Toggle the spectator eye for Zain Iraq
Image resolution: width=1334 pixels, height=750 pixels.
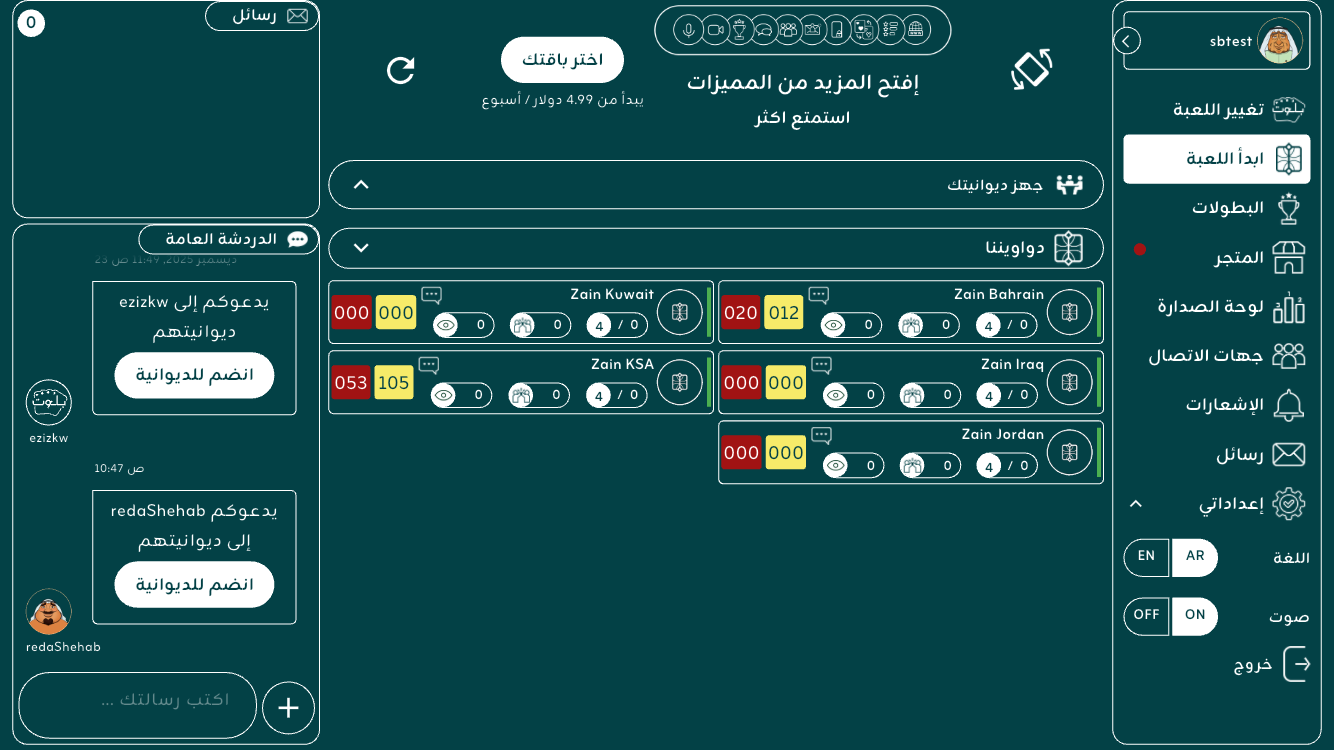(x=836, y=395)
